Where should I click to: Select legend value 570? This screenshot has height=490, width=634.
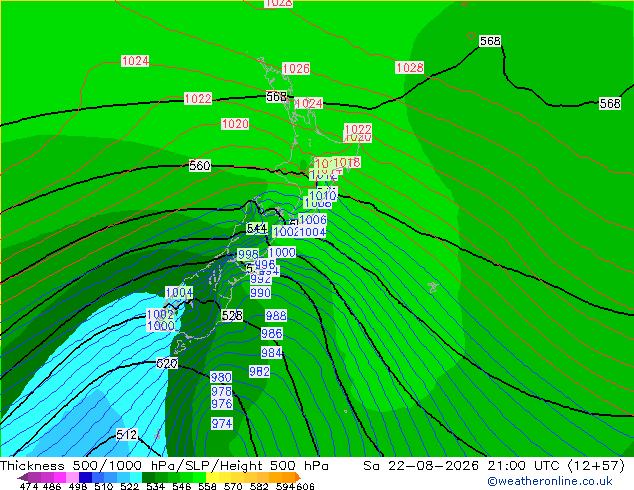coord(233,486)
